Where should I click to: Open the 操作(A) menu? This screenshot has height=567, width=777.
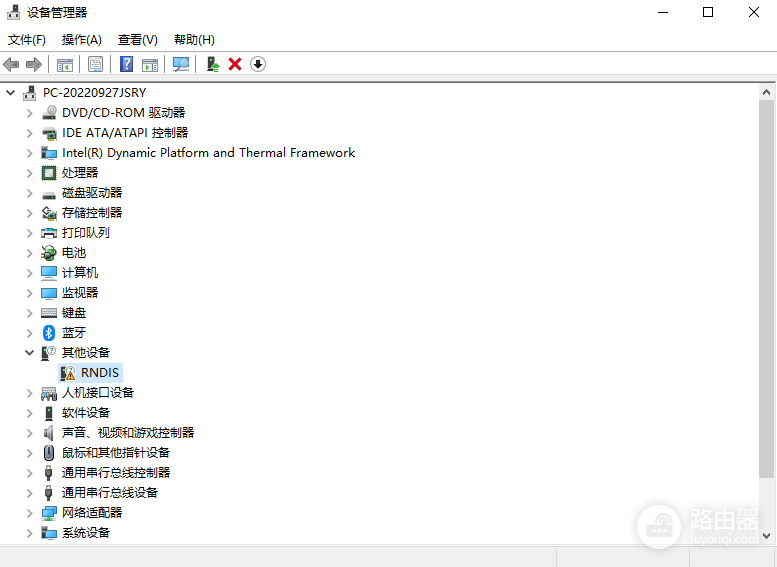tap(82, 40)
